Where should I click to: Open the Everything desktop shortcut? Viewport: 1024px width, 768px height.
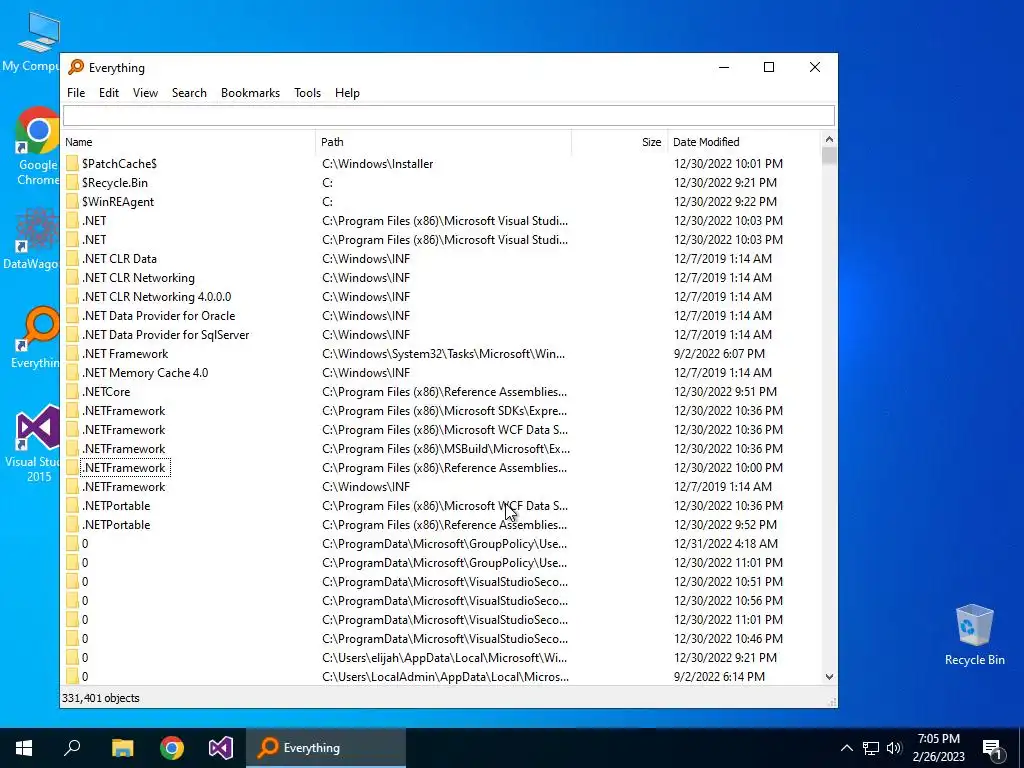coord(36,337)
